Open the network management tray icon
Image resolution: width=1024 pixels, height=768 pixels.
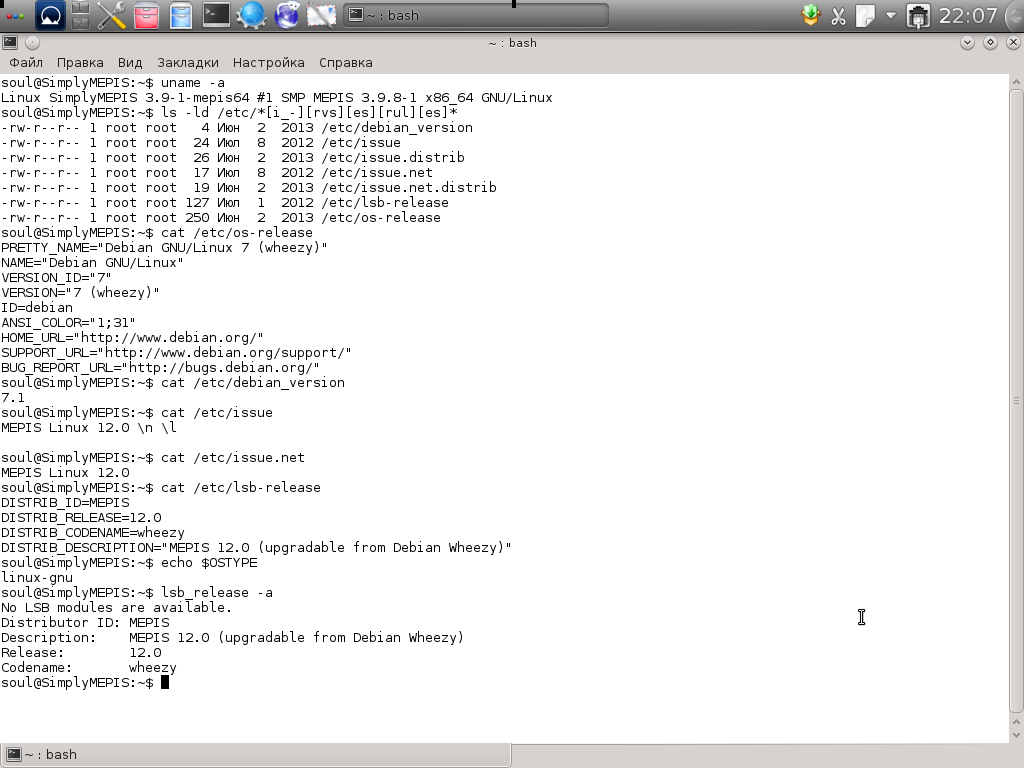coord(918,15)
